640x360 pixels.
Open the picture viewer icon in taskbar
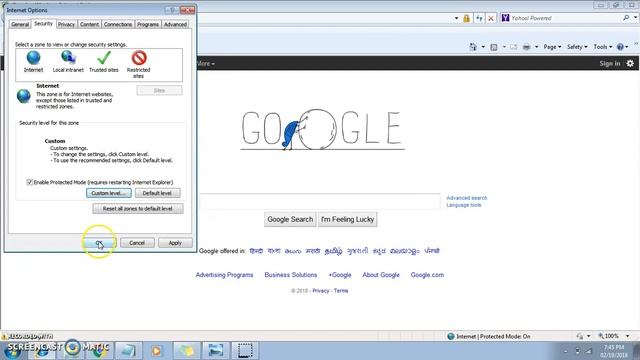coord(215,350)
